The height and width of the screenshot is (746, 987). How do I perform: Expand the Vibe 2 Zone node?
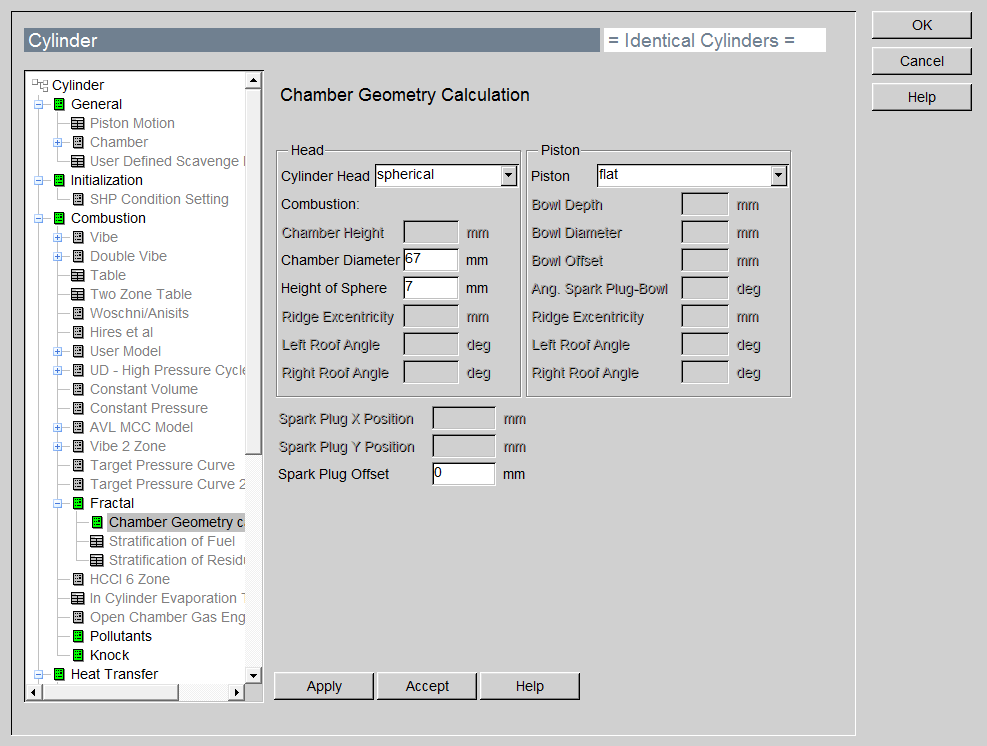click(57, 446)
